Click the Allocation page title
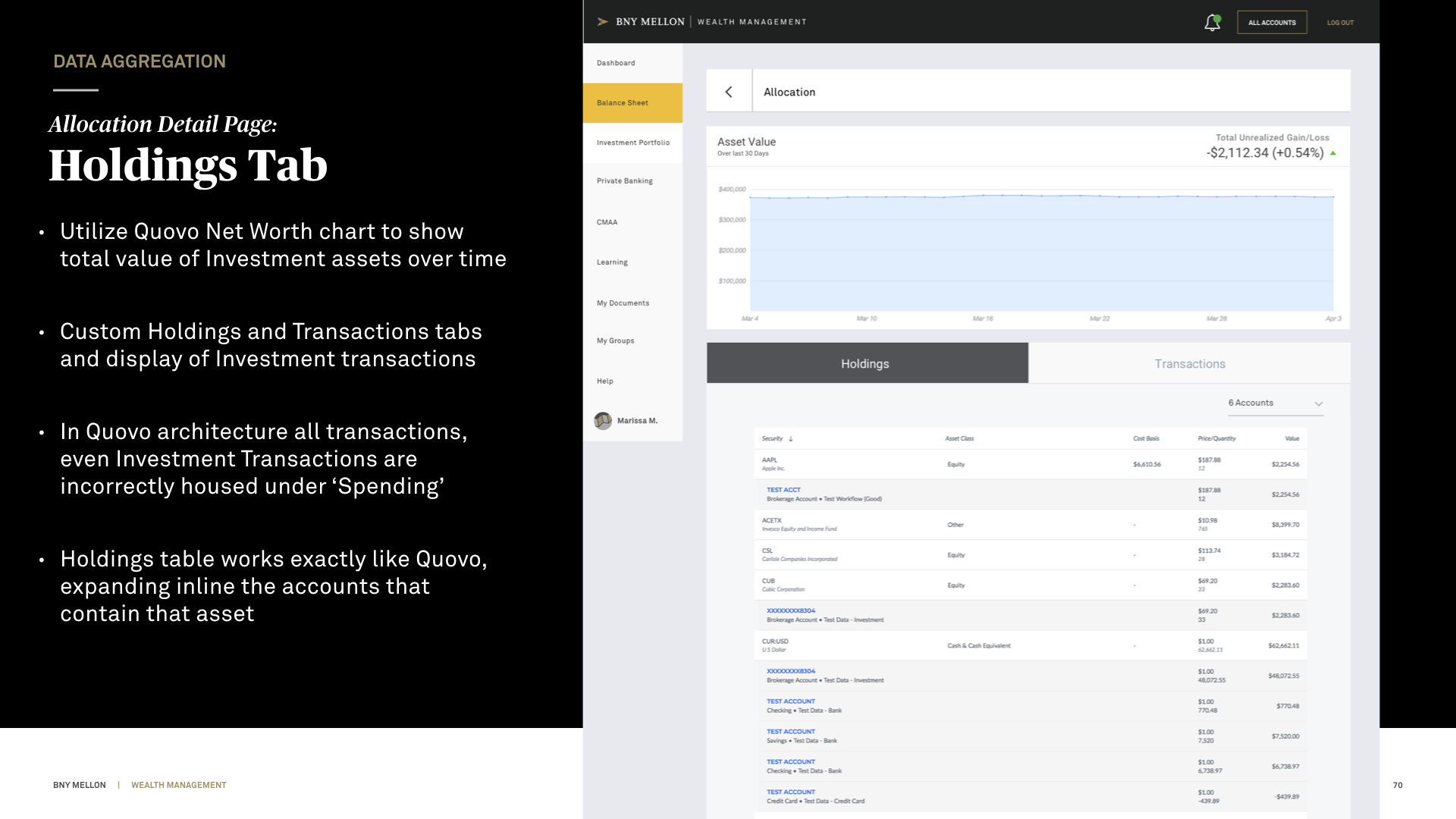The height and width of the screenshot is (819, 1456). pos(789,92)
